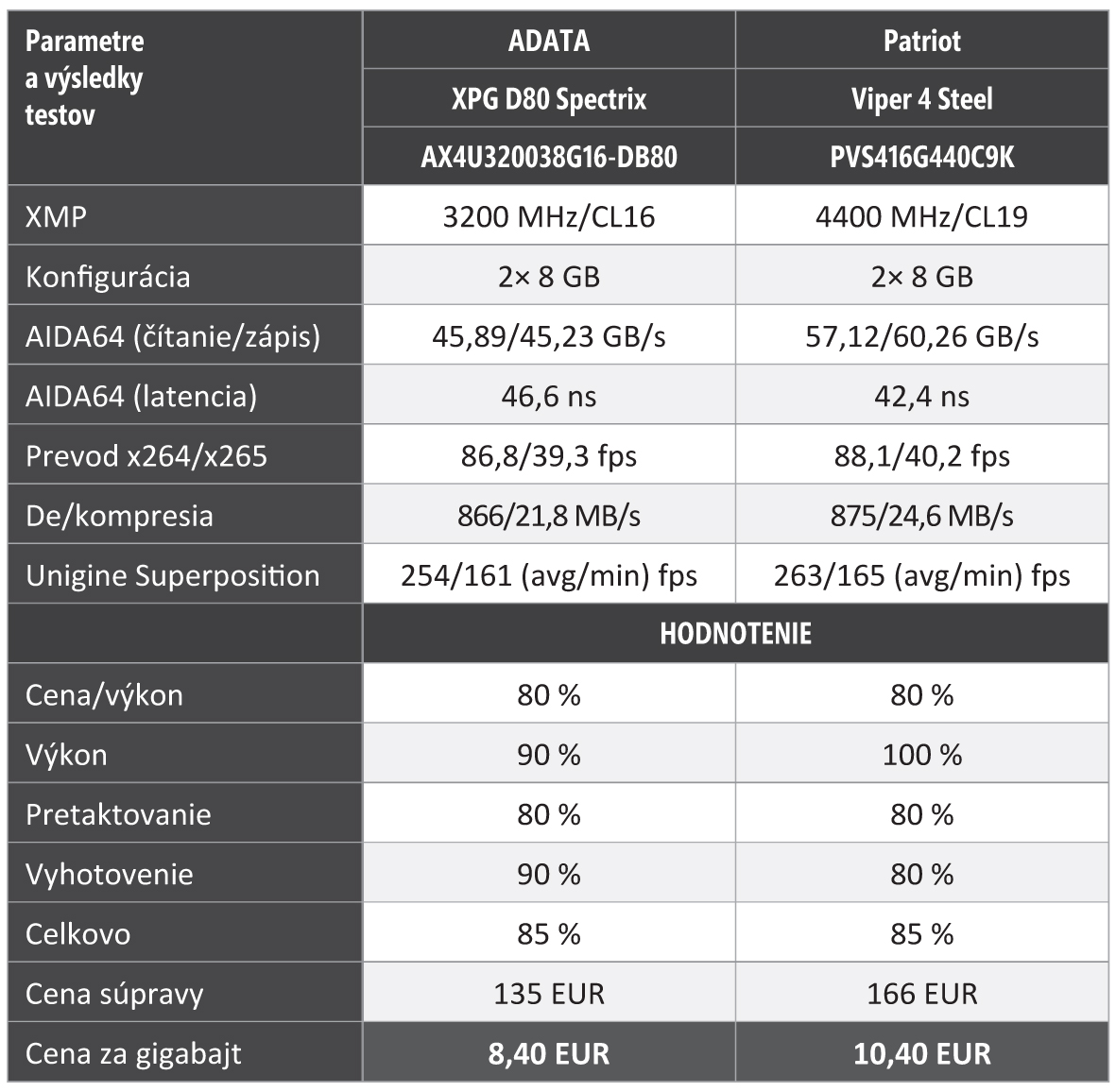Screen dimensions: 1116x1092
Task: Click the 10,40 EUR per gigabyte cell
Action: point(921,1053)
